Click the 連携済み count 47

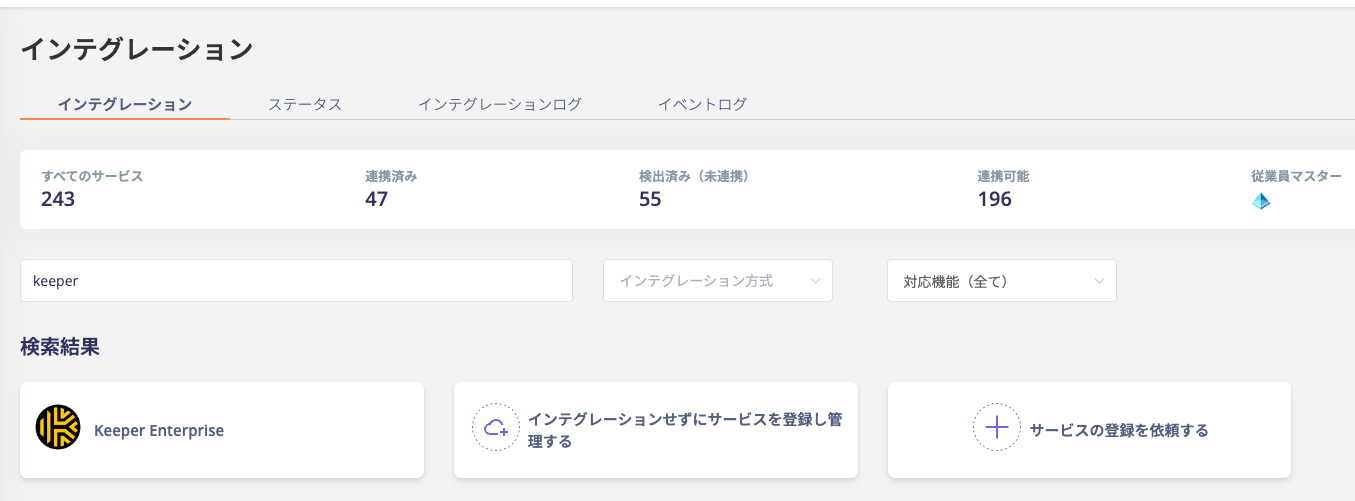tap(377, 199)
